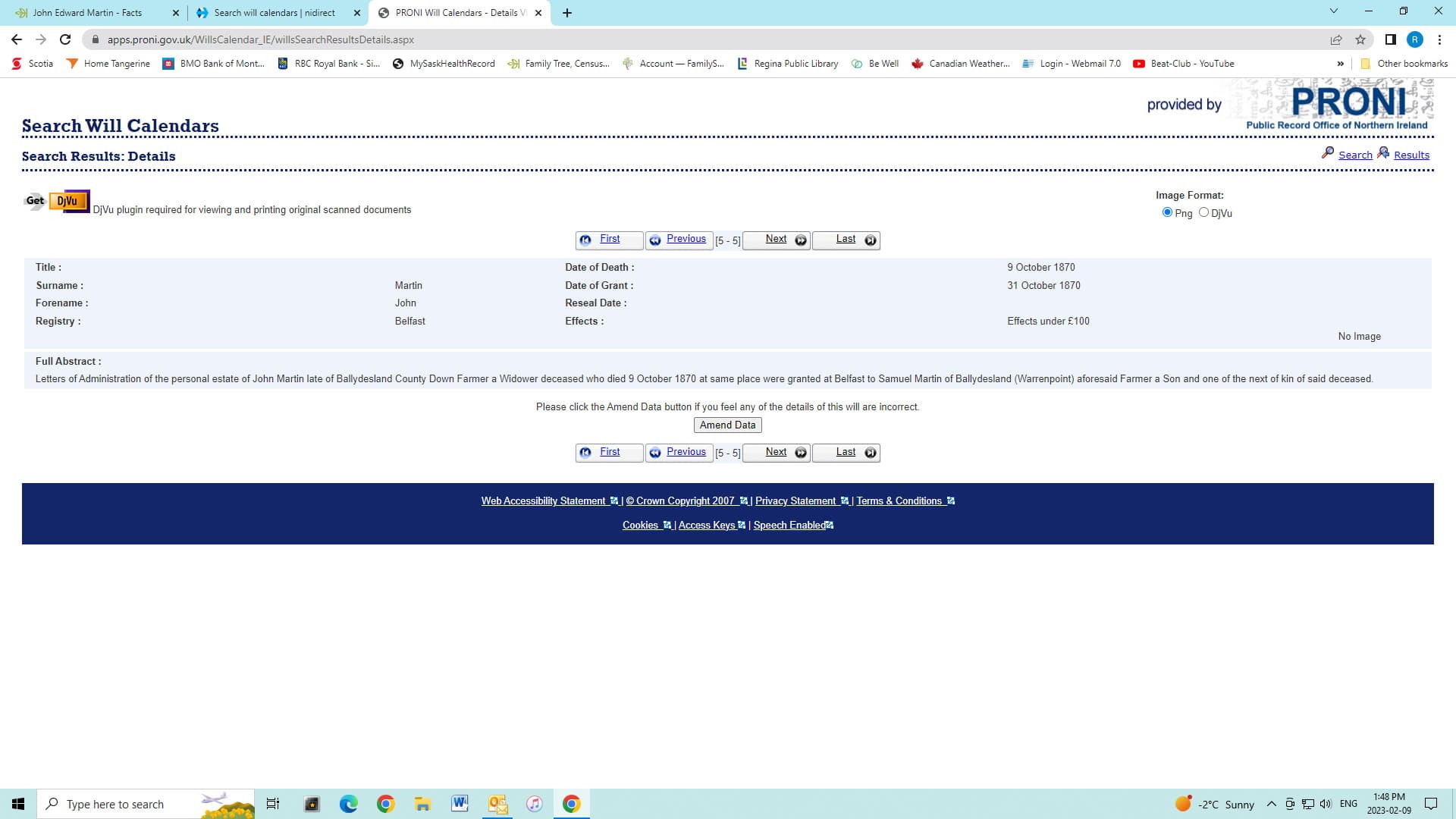The image size is (1456, 819).
Task: Click the Get DjVu plugin icon
Action: click(x=57, y=201)
